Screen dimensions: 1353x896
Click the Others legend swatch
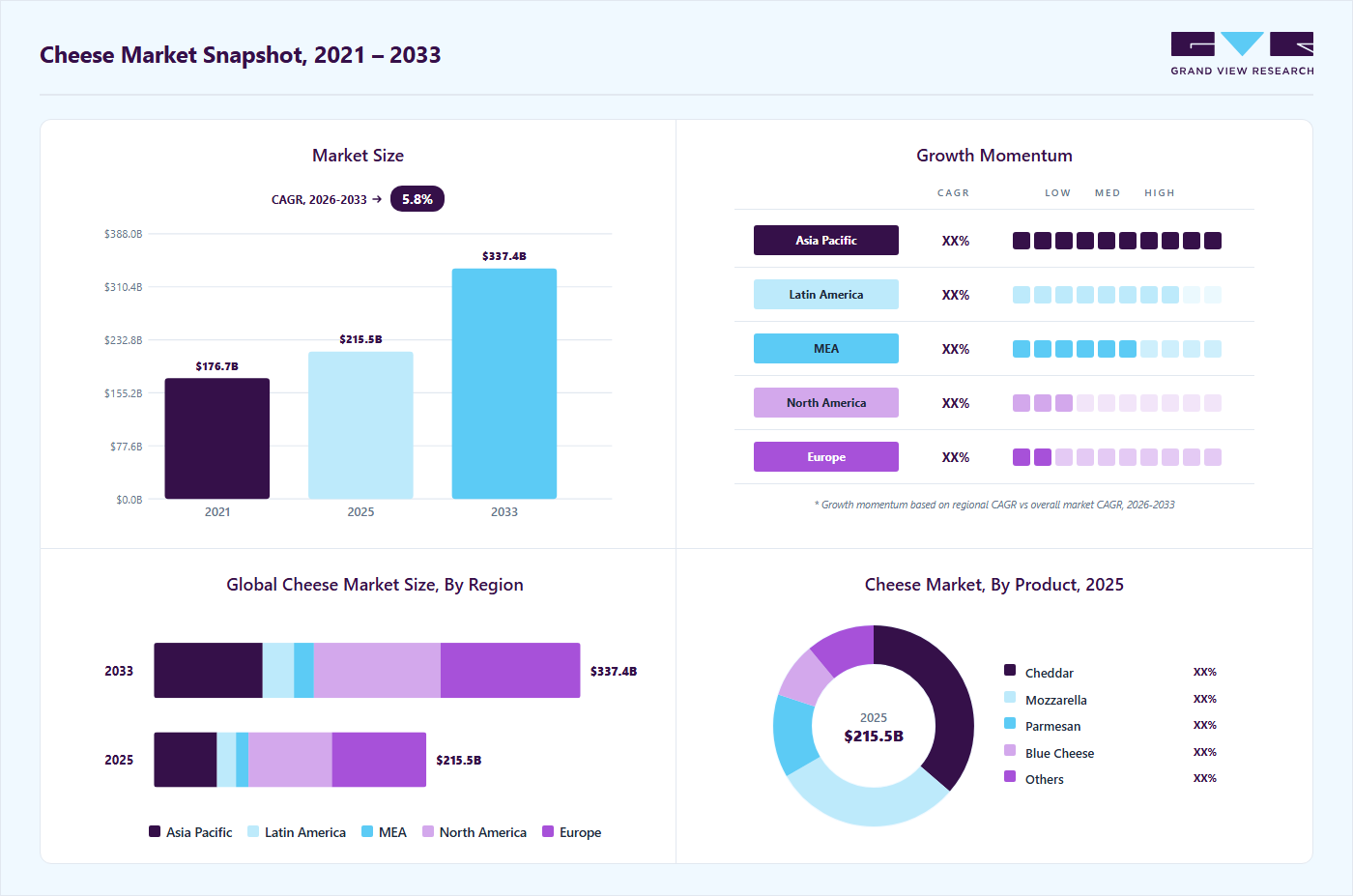[x=1010, y=776]
